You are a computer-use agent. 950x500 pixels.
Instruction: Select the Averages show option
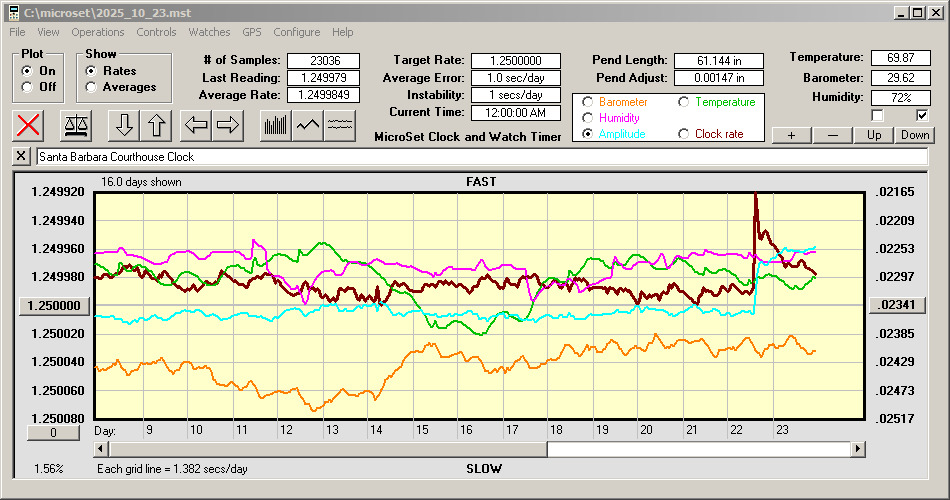(92, 87)
